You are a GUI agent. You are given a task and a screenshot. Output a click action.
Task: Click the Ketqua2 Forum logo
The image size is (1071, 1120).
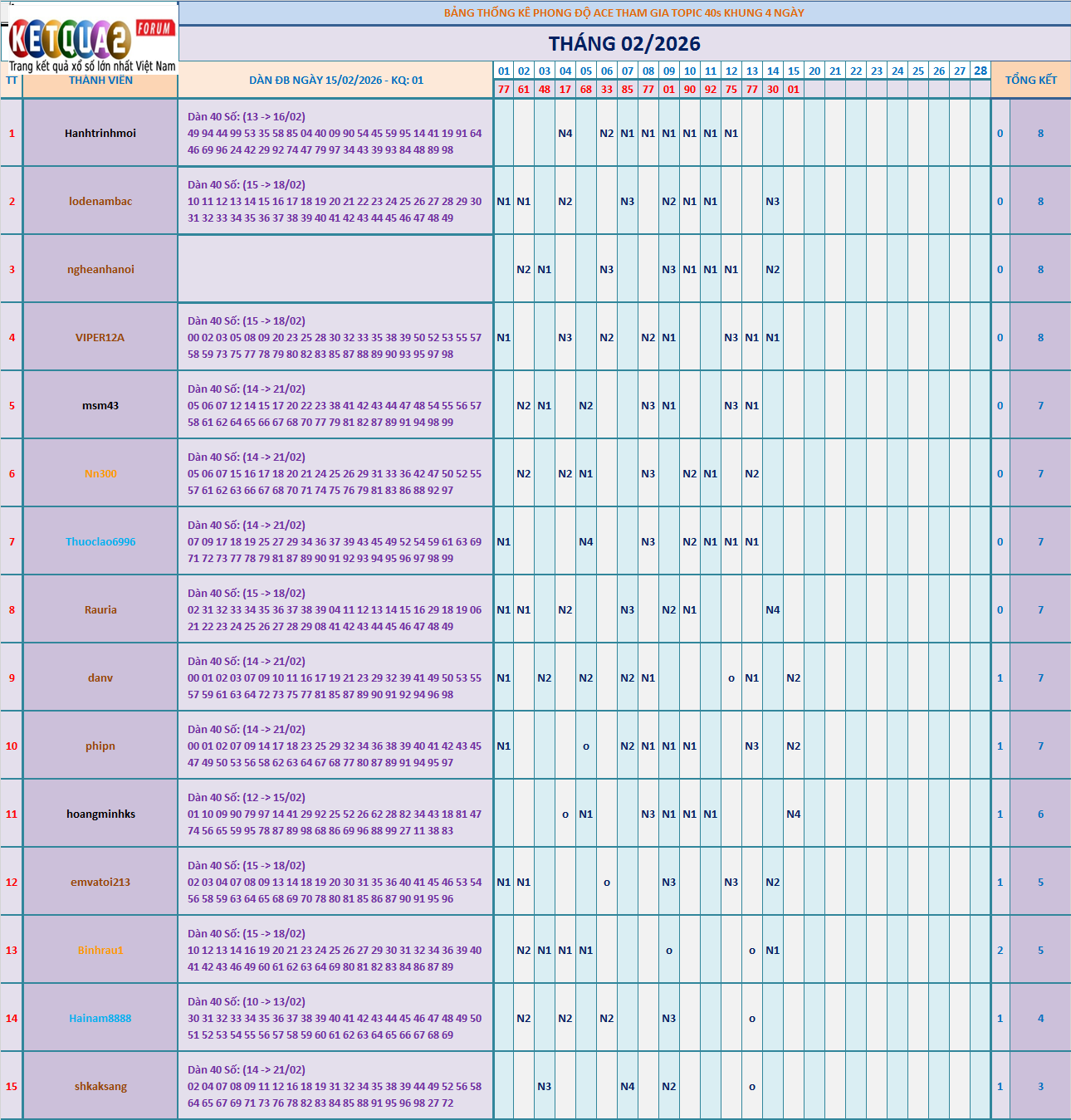90,38
